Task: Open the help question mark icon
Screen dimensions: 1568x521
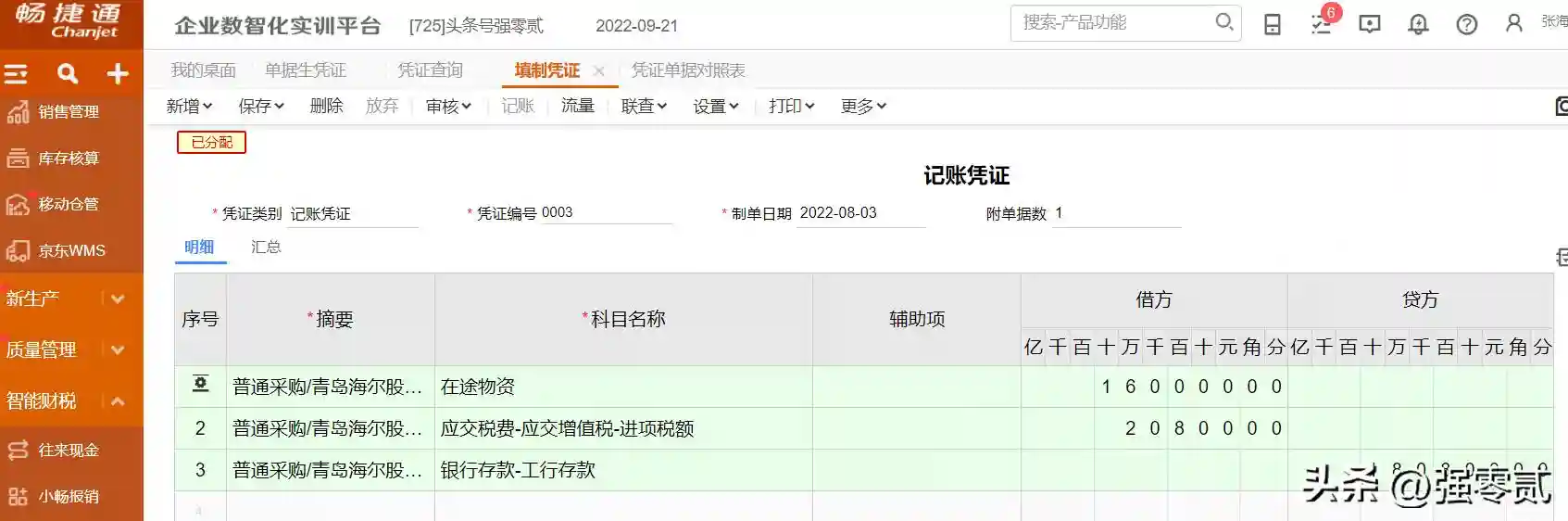Action: pos(1467,24)
